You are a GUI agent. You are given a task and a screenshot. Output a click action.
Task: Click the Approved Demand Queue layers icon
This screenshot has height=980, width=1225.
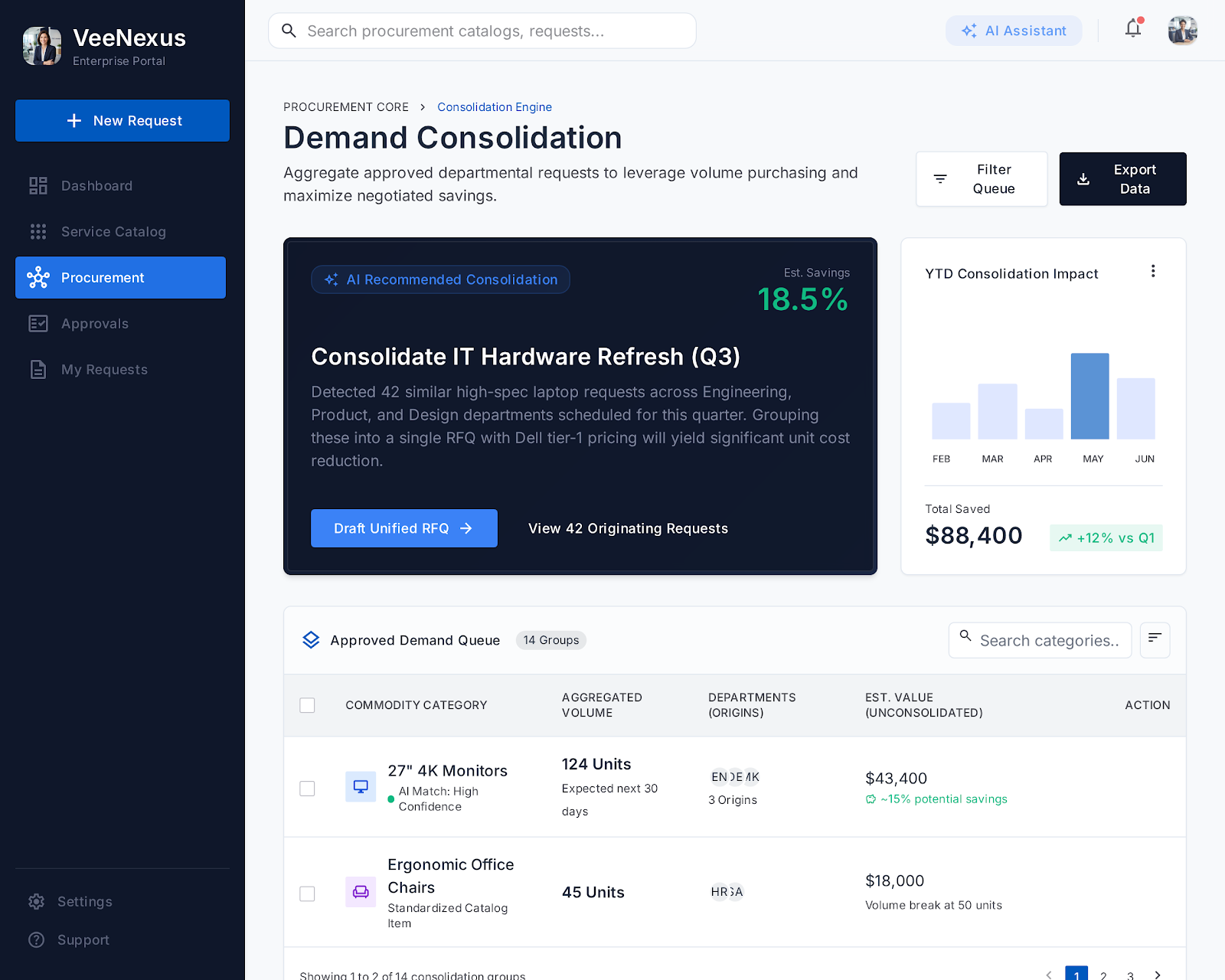[311, 640]
